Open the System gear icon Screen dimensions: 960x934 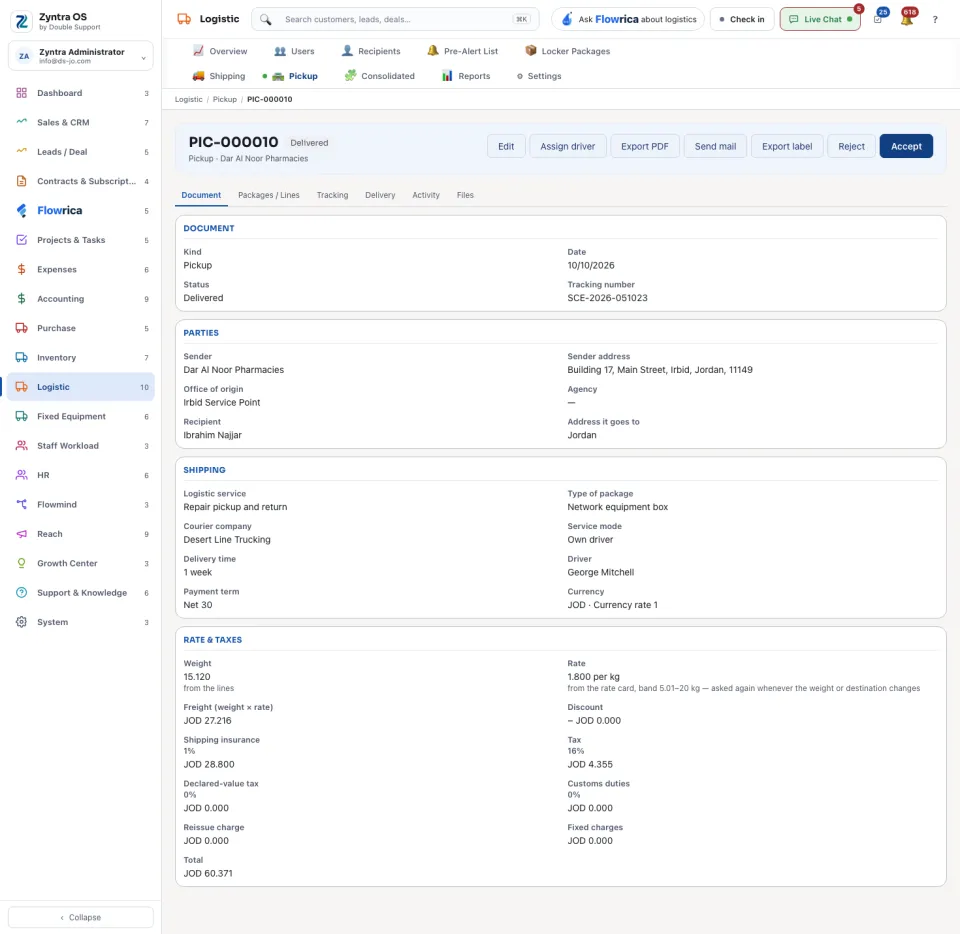[x=21, y=622]
